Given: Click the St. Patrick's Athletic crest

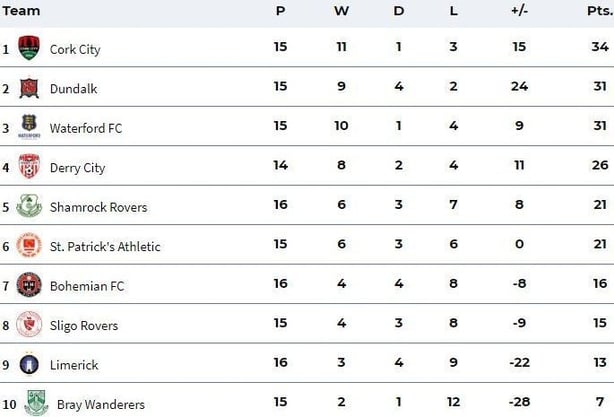Looking at the screenshot, I should click(x=29, y=246).
